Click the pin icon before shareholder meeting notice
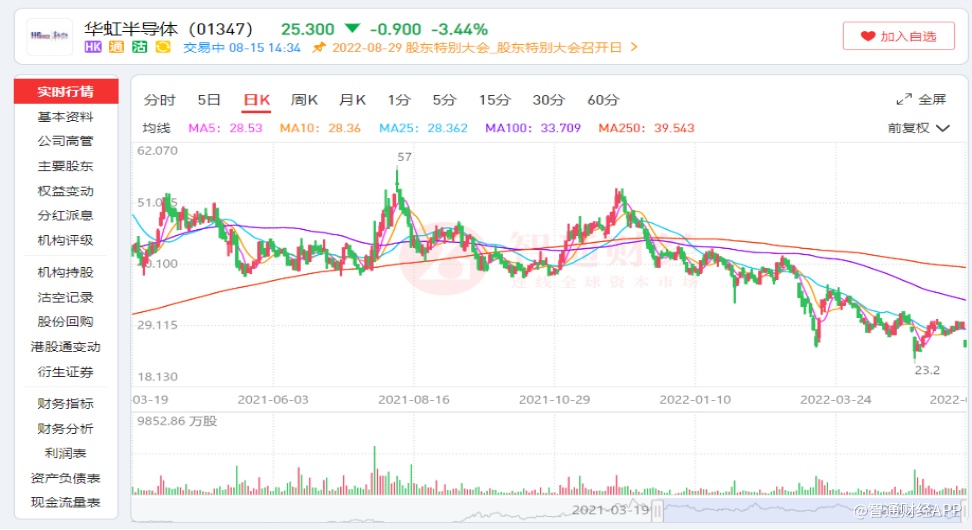Viewport: 972px width, 530px height. coord(319,48)
